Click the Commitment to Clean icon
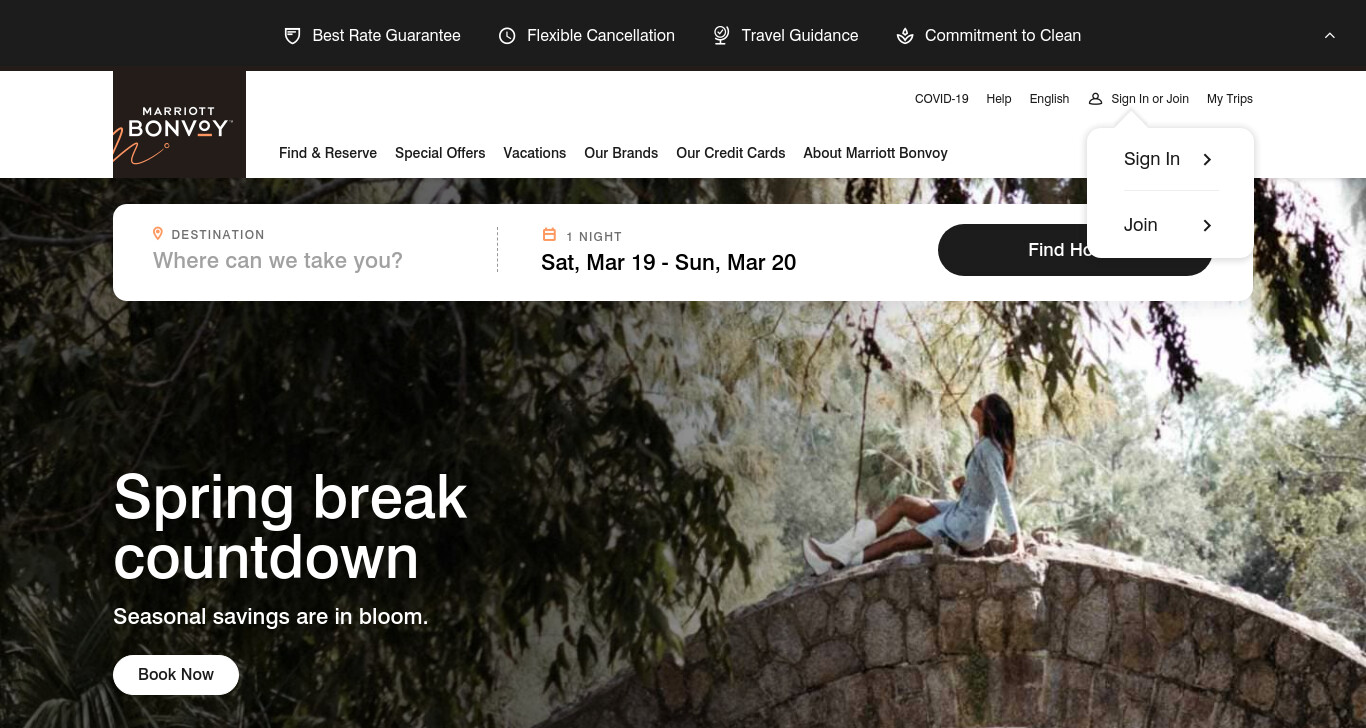 [905, 36]
